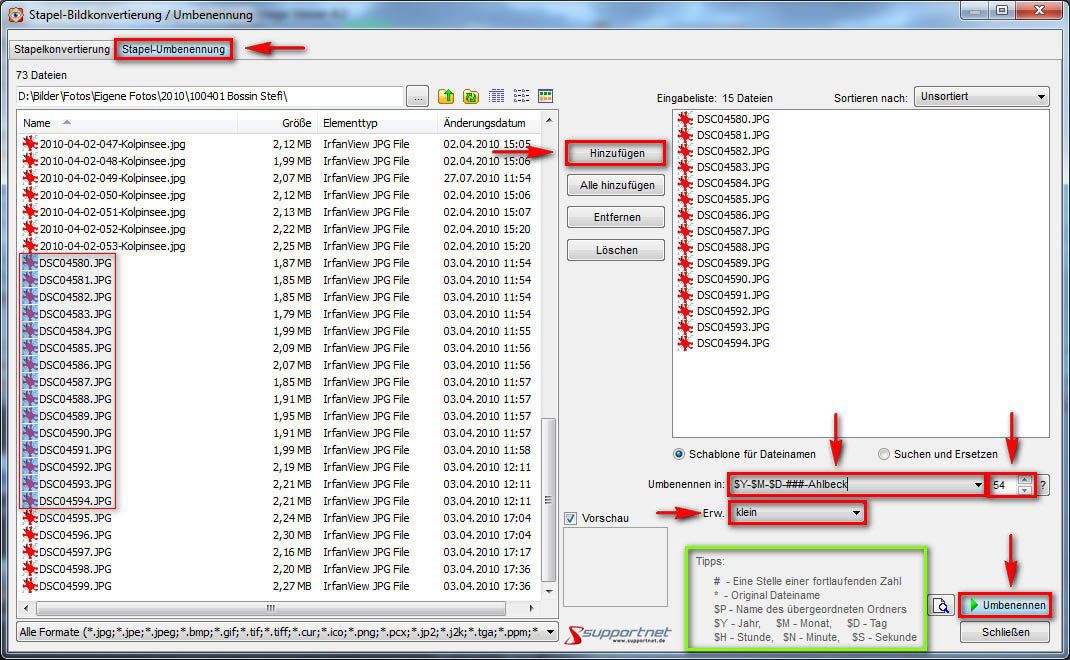Click the refresh folder icon
Viewport: 1070px width, 660px height.
(x=470, y=97)
